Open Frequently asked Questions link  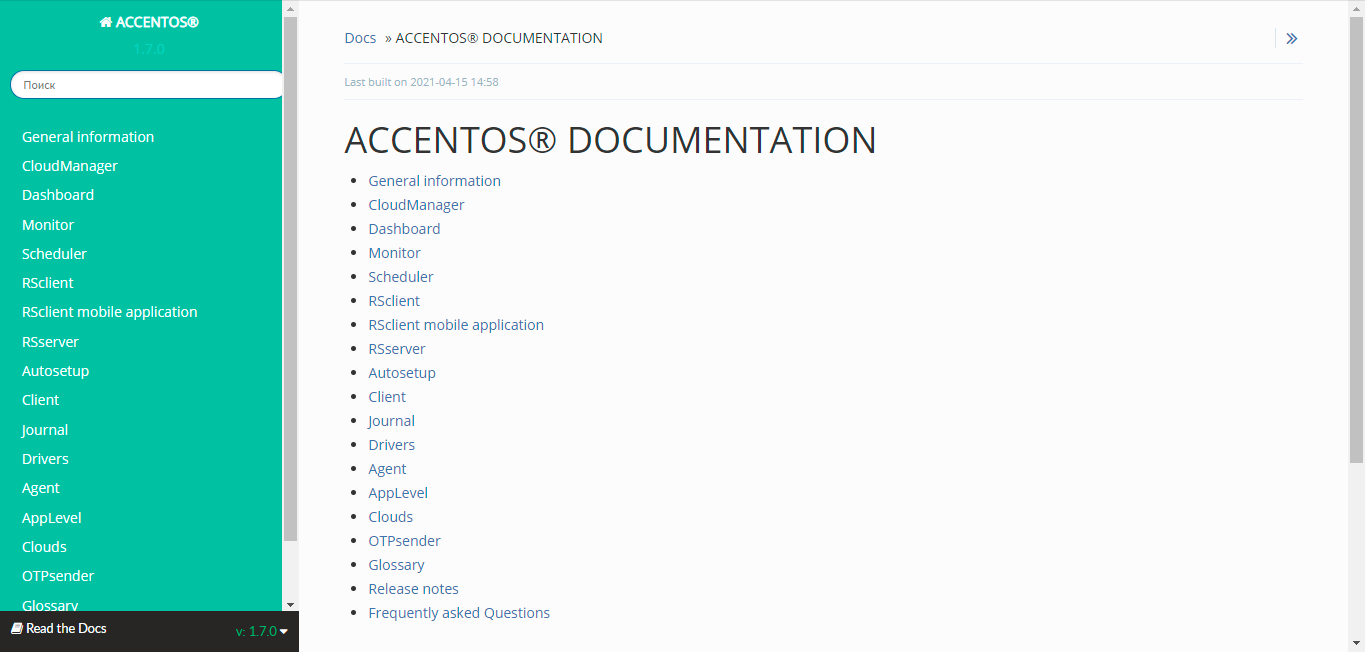coord(459,613)
